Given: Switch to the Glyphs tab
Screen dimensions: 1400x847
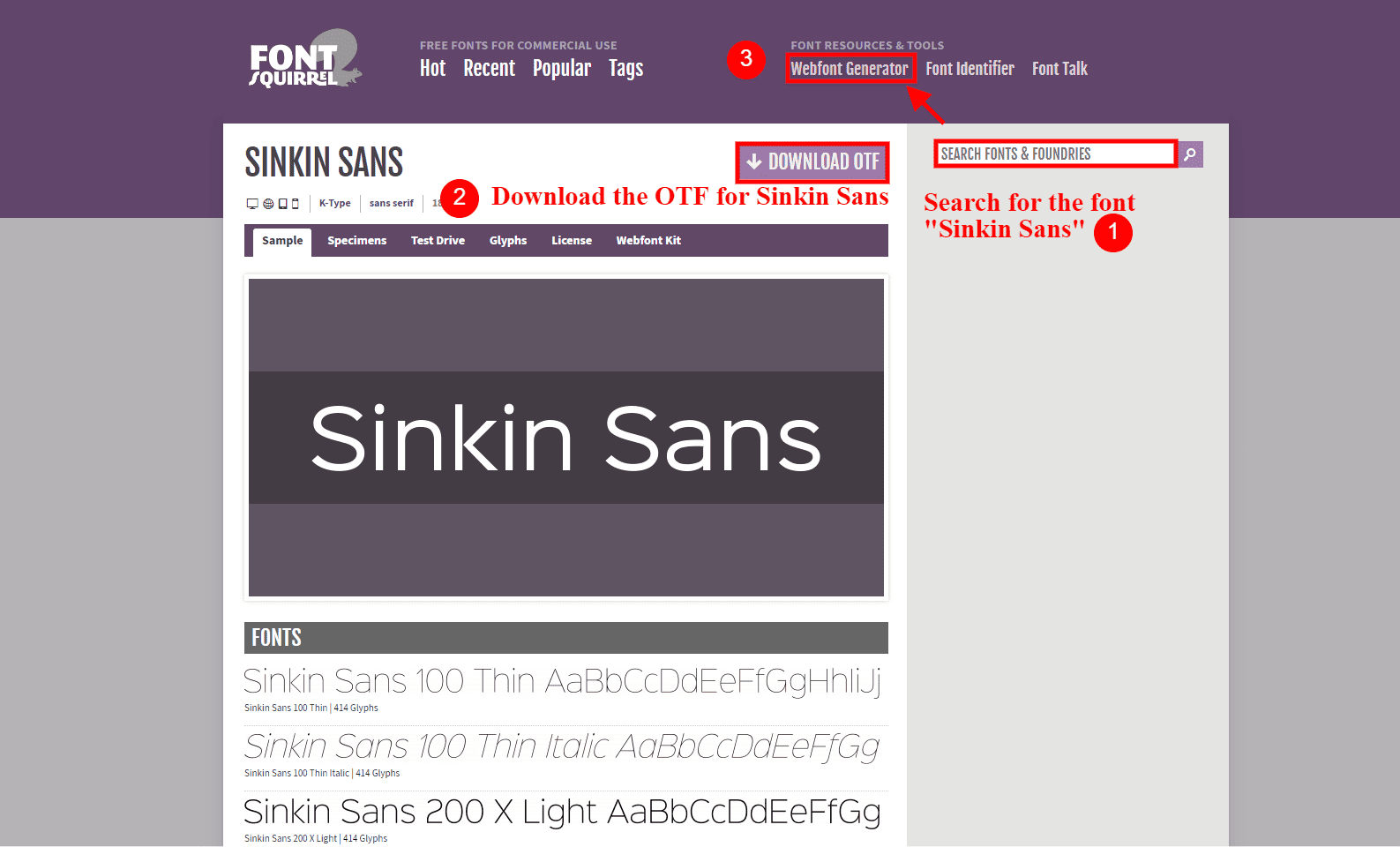Looking at the screenshot, I should tap(508, 241).
